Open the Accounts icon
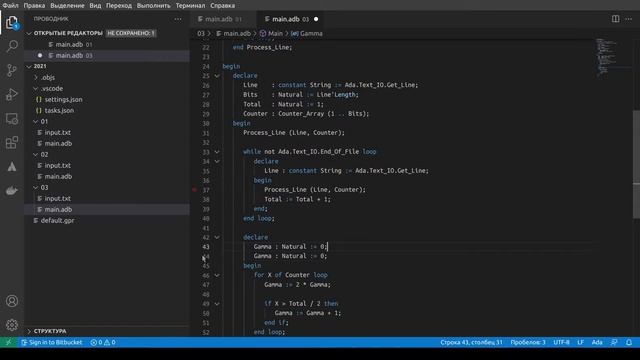 [x=12, y=301]
